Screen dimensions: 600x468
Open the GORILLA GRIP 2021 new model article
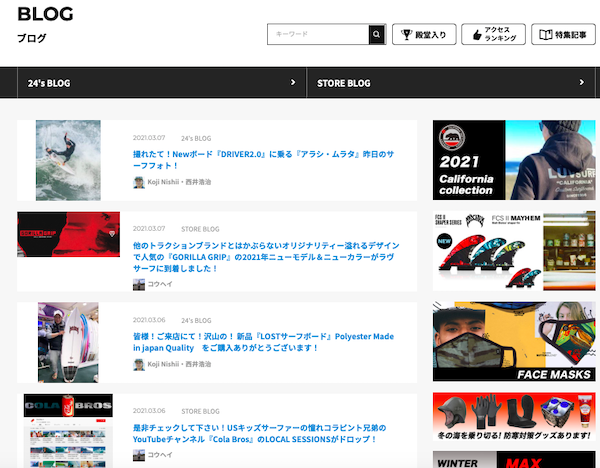click(x=266, y=257)
